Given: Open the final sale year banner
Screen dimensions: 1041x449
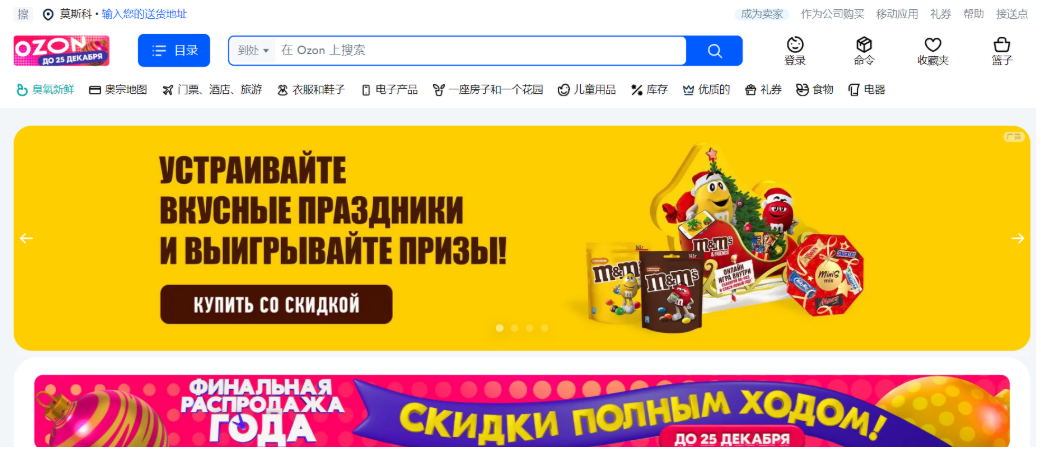Looking at the screenshot, I should coord(522,412).
